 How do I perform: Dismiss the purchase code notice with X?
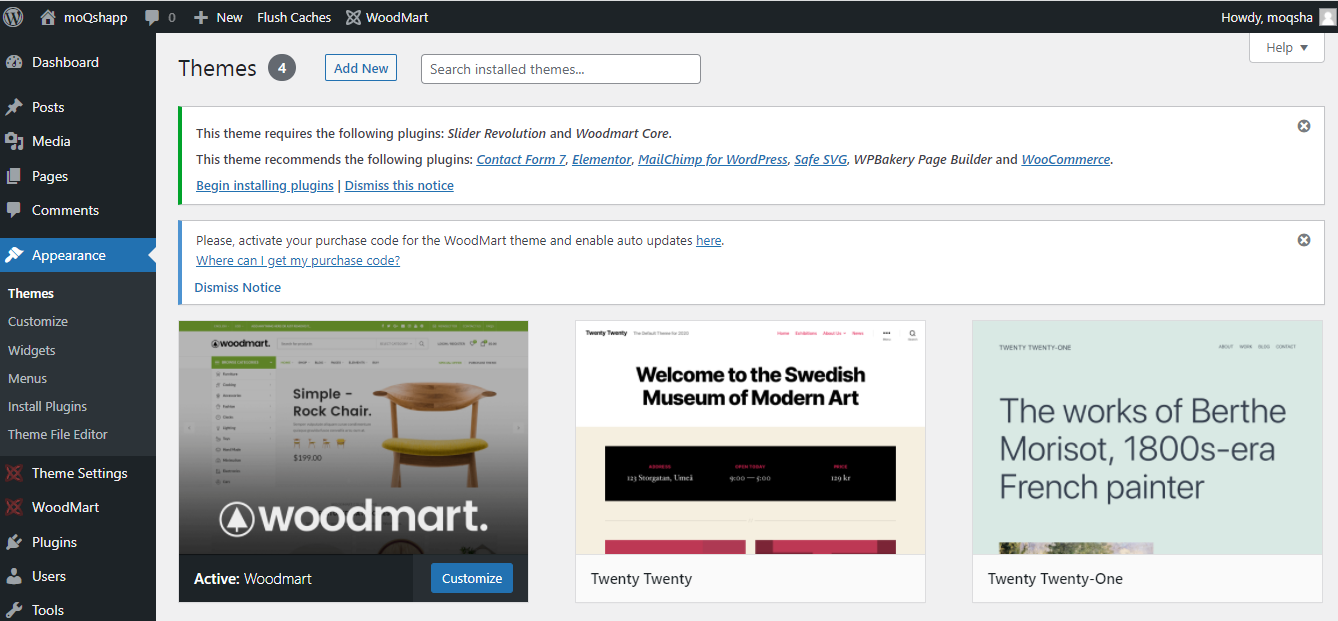pos(1304,240)
